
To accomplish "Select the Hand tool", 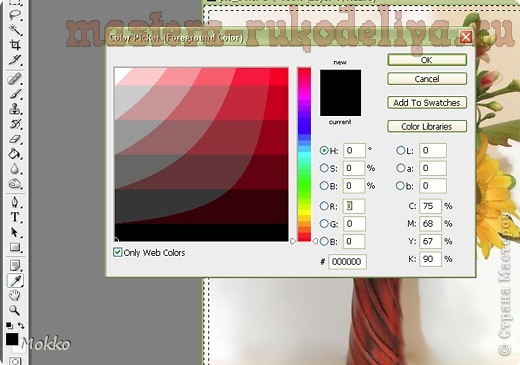I will point(15,295).
